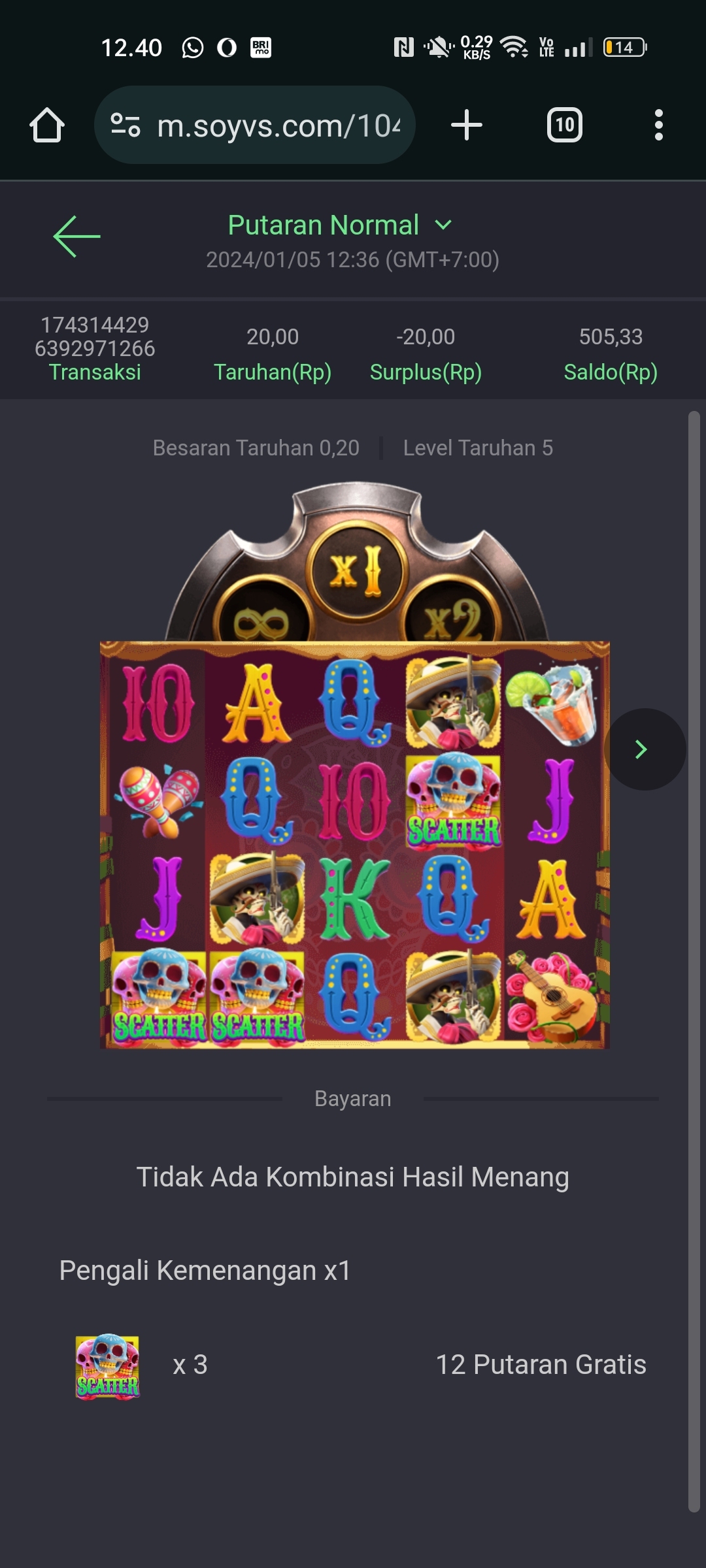Tap the Saldo(Rp) balance value
Image resolution: width=706 pixels, height=1568 pixels.
tap(611, 336)
